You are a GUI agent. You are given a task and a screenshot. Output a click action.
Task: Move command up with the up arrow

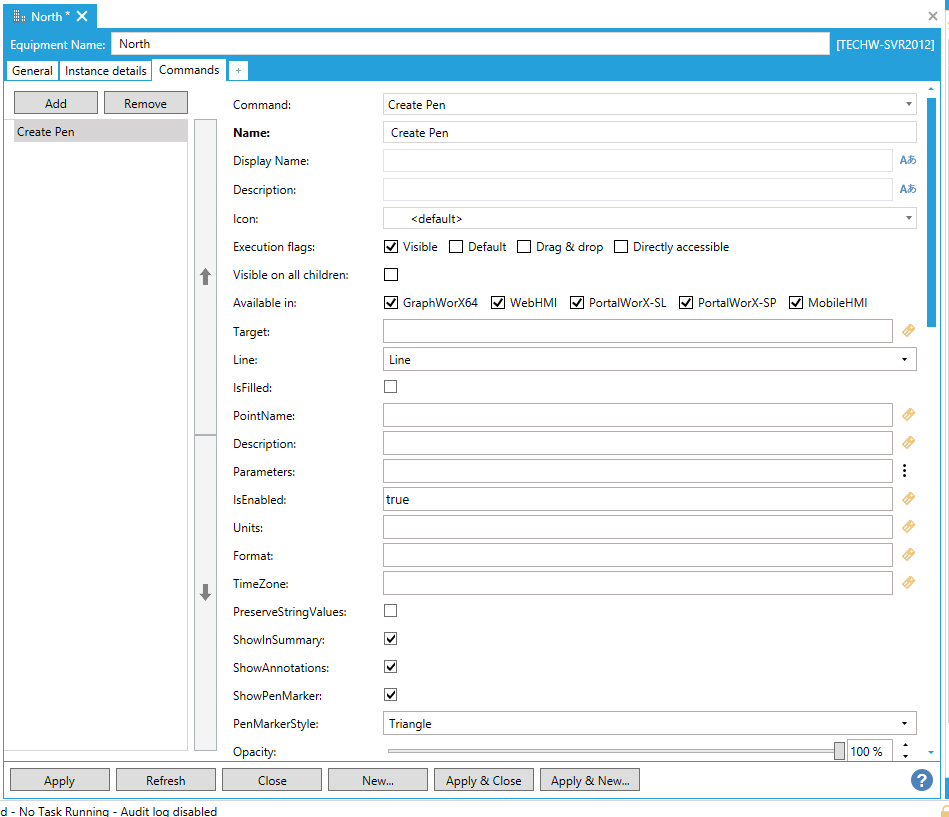[x=205, y=277]
